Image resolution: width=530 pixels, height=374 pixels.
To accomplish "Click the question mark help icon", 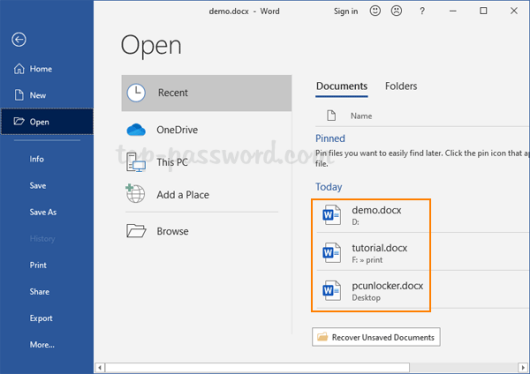I will tap(422, 11).
